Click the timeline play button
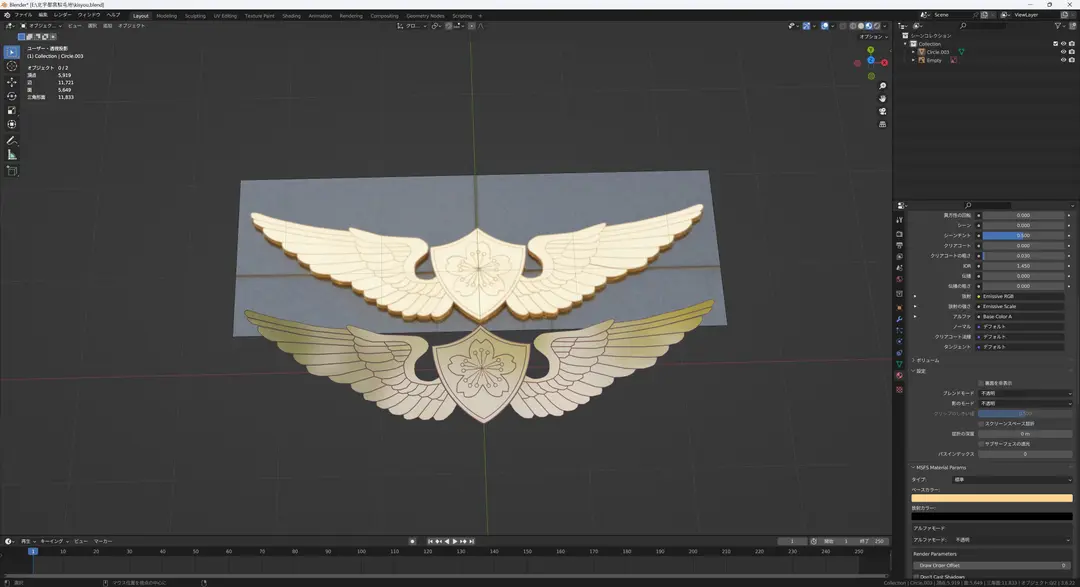The height and width of the screenshot is (587, 1080). click(455, 542)
